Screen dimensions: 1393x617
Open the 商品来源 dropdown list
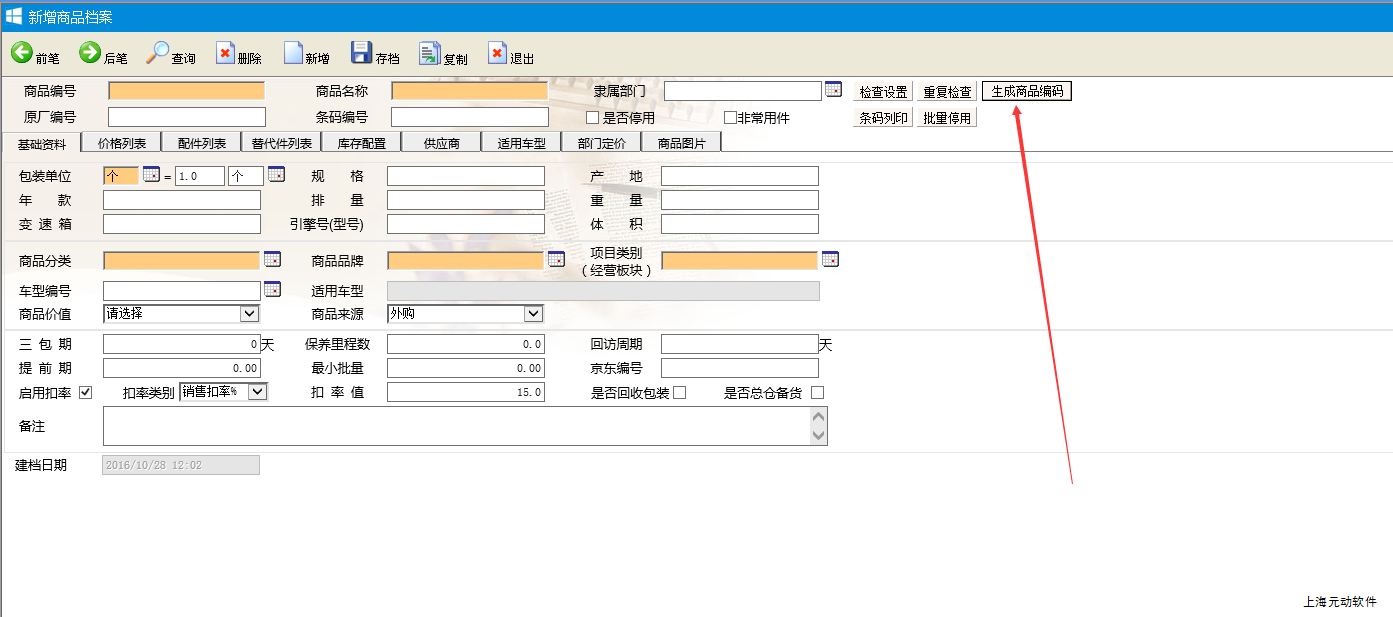533,314
